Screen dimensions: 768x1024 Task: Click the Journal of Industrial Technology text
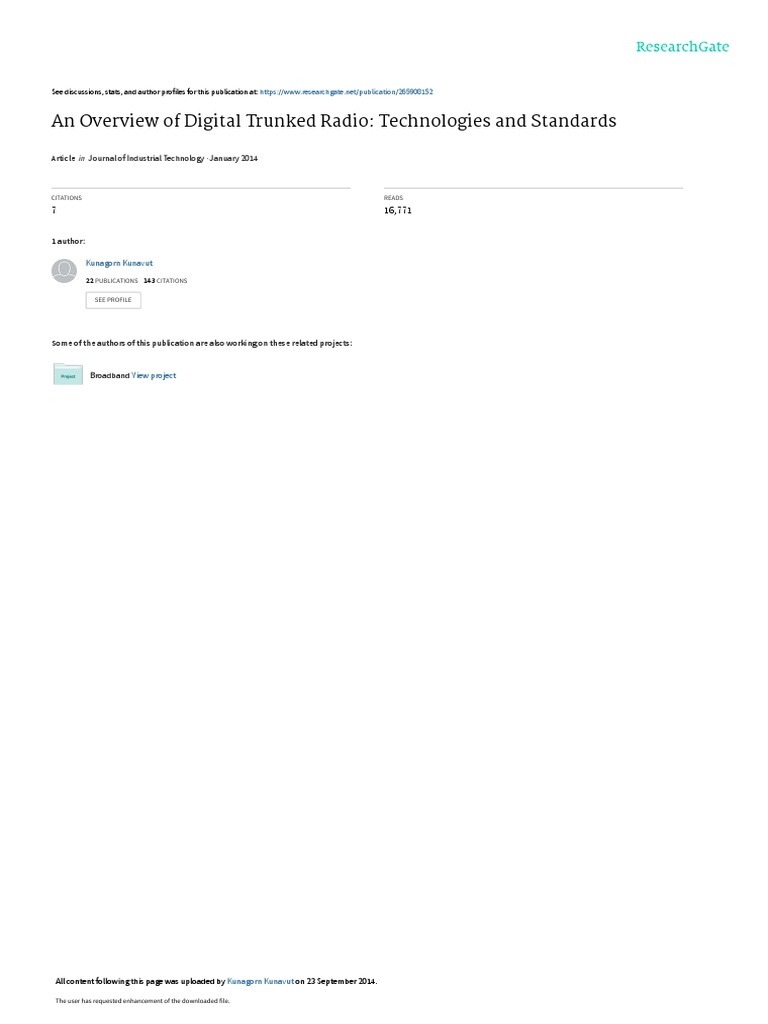(x=146, y=158)
